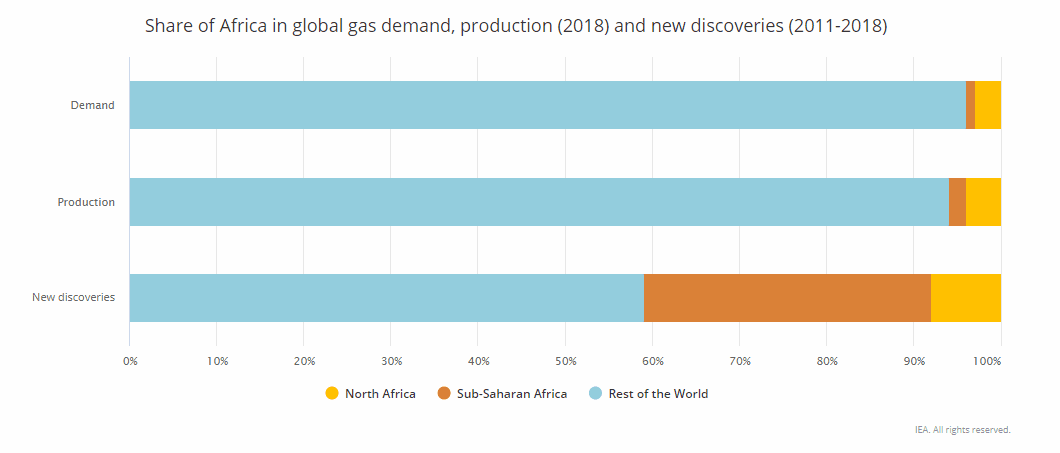The image size is (1060, 453).
Task: Select the Sub-Saharan Africa New discoveries segment
Action: coord(787,298)
